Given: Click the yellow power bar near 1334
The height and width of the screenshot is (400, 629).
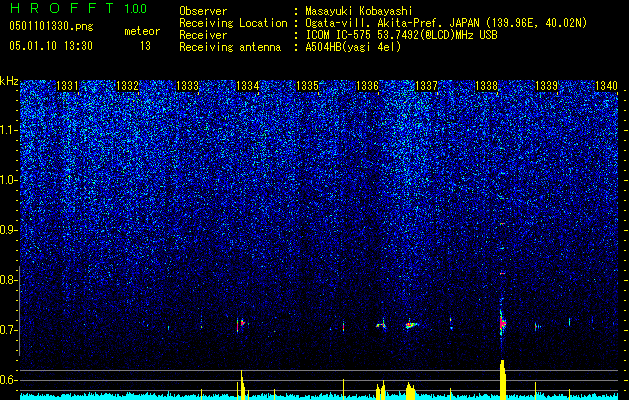Looking at the screenshot, I should [242, 385].
